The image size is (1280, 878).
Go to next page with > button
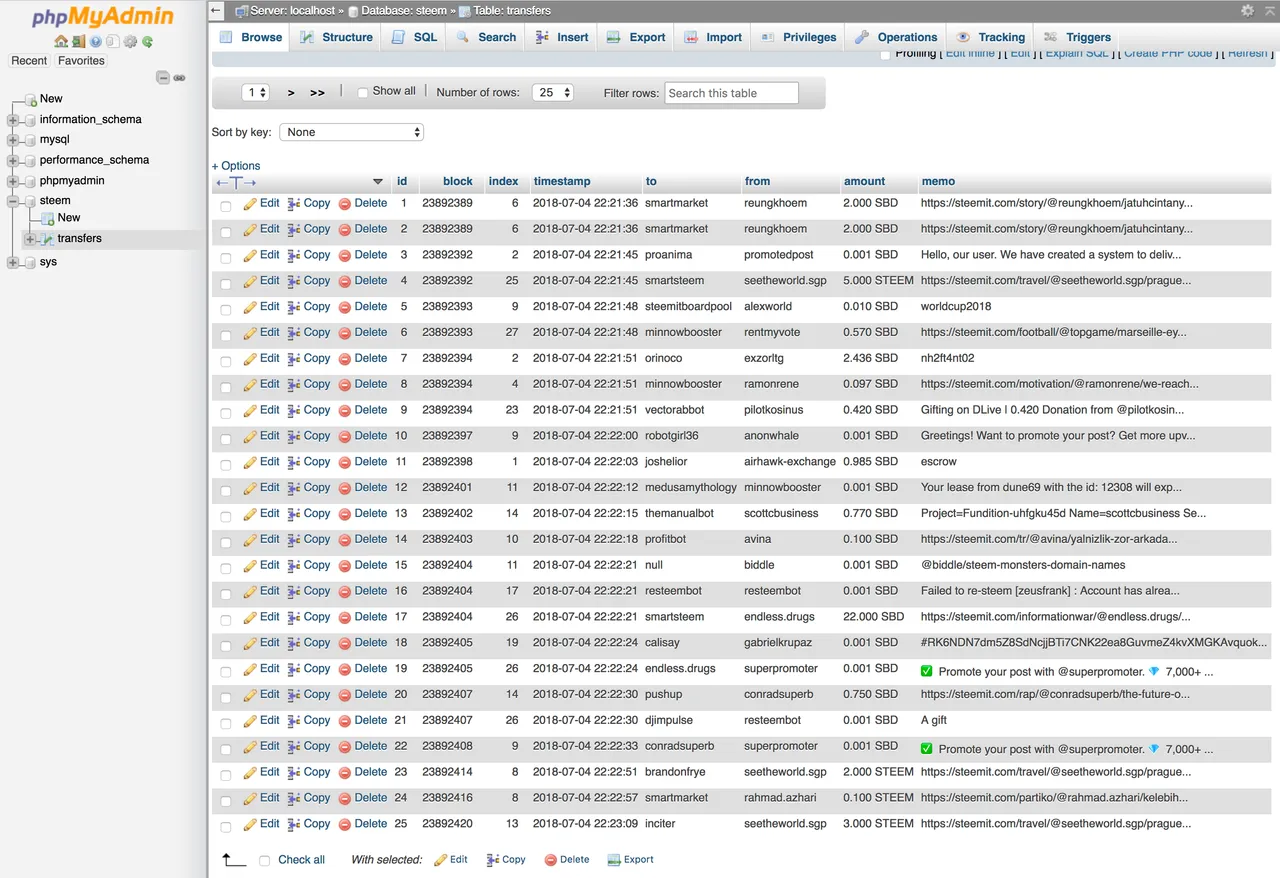click(x=291, y=93)
